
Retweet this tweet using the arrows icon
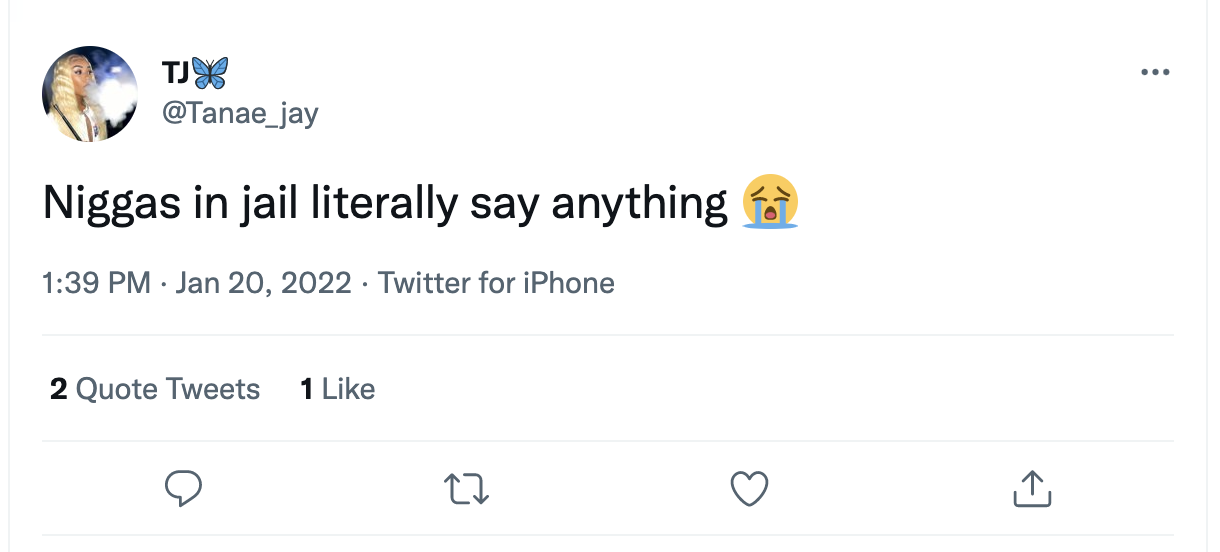point(466,488)
